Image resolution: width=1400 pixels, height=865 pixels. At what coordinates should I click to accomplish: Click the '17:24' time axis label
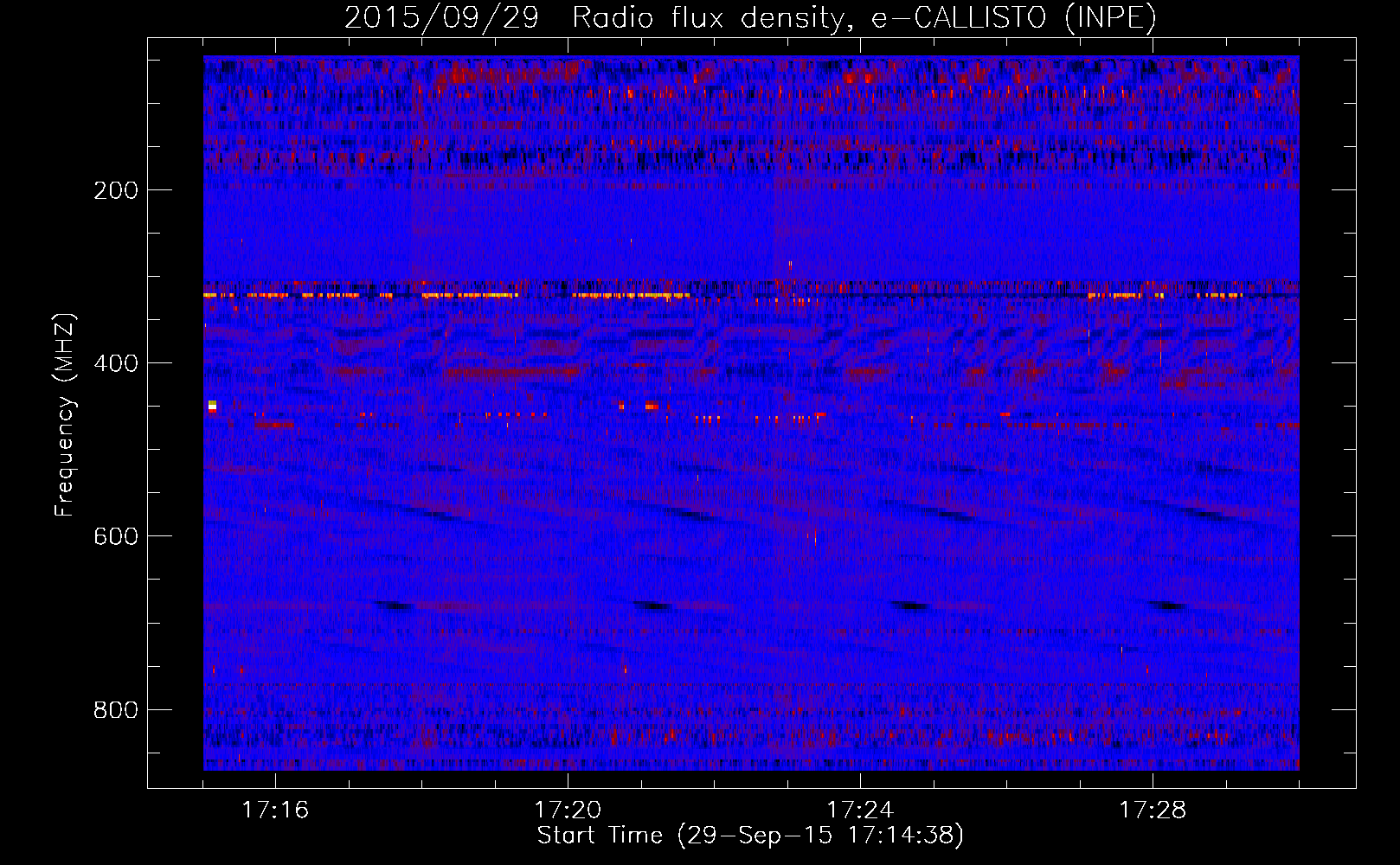click(x=860, y=810)
